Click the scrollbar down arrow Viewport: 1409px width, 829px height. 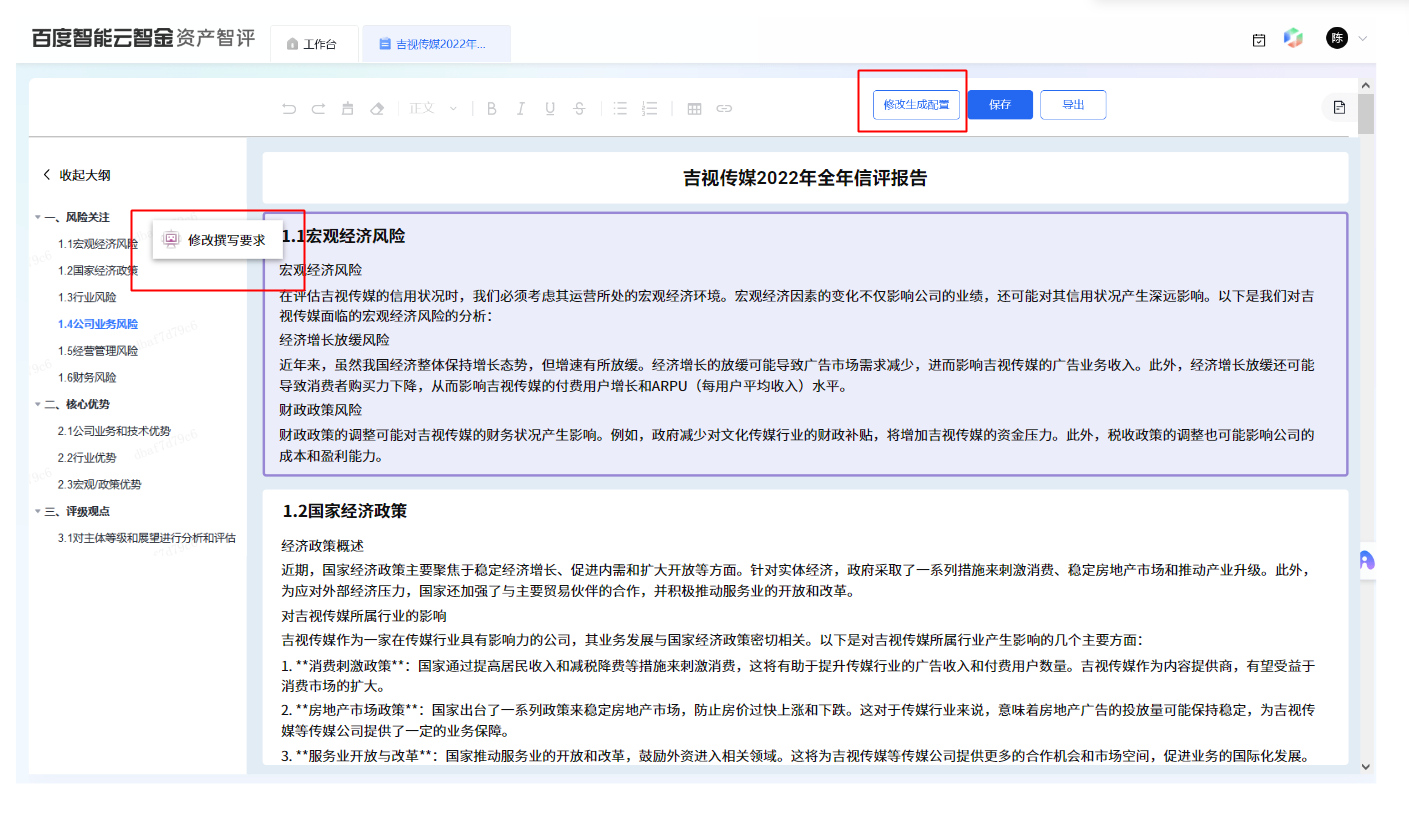pos(1366,766)
